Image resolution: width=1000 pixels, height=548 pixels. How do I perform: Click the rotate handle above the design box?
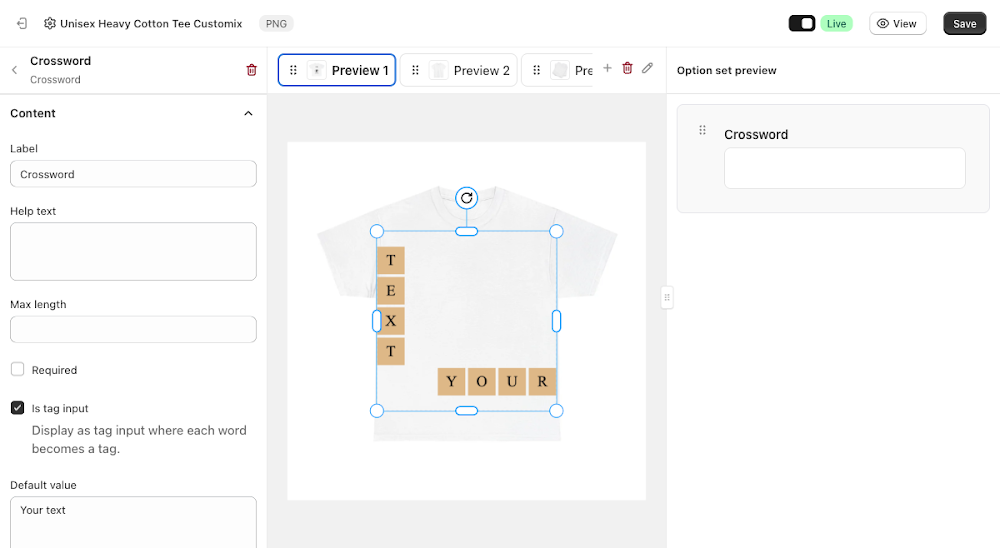pyautogui.click(x=467, y=198)
